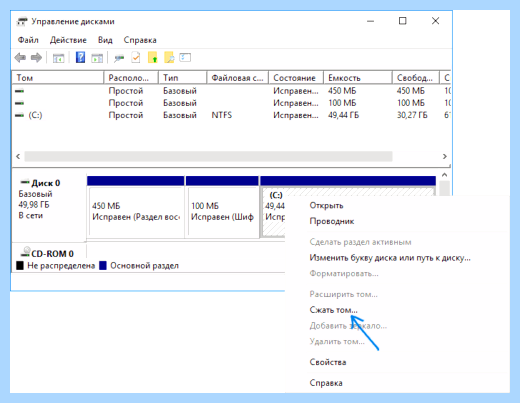Click the yellow folder with green arrow icon
Viewport: 520px width, 403px height.
(x=153, y=57)
